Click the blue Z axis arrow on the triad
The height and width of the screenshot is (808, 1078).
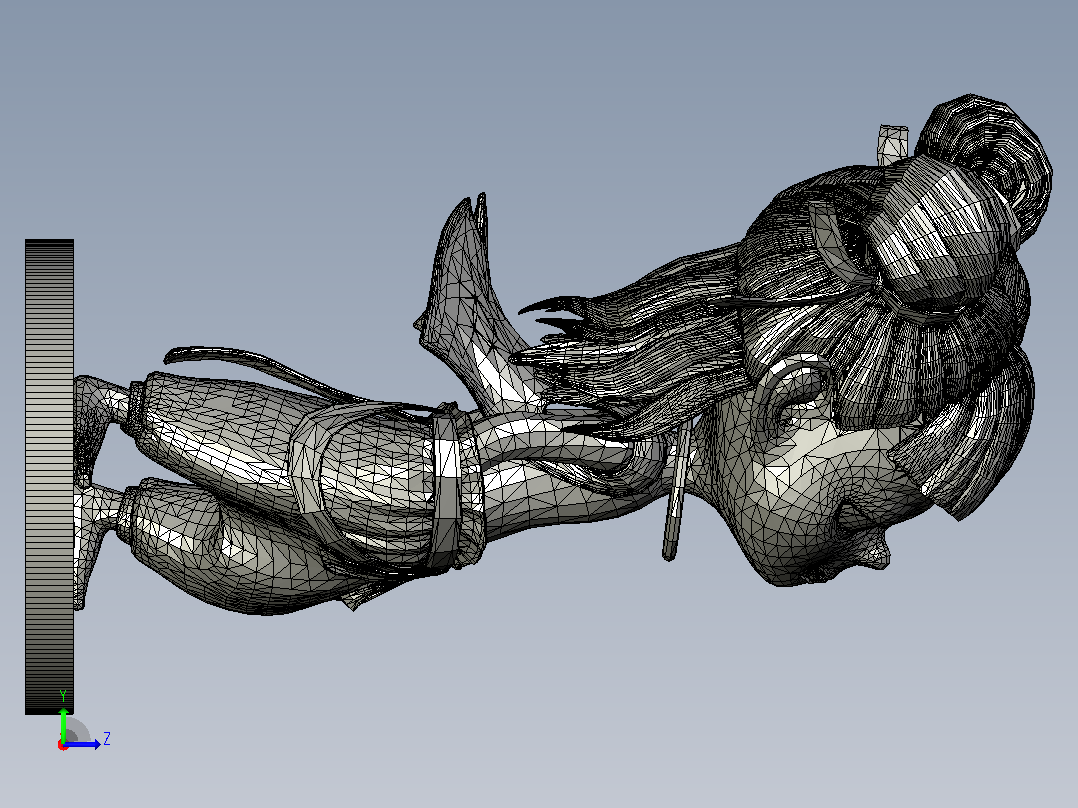(x=83, y=744)
